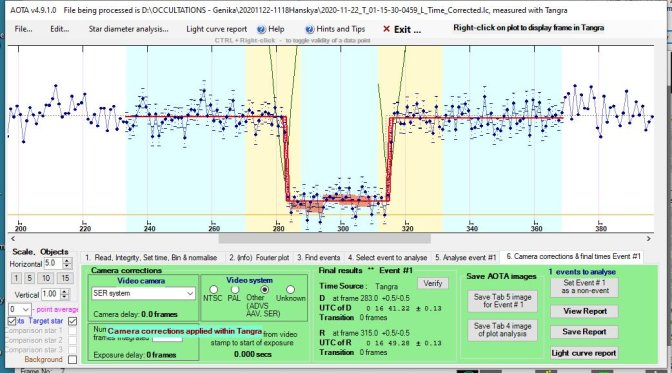Click Save Tab 4 image of plot analysis
The width and height of the screenshot is (672, 373).
pyautogui.click(x=502, y=330)
